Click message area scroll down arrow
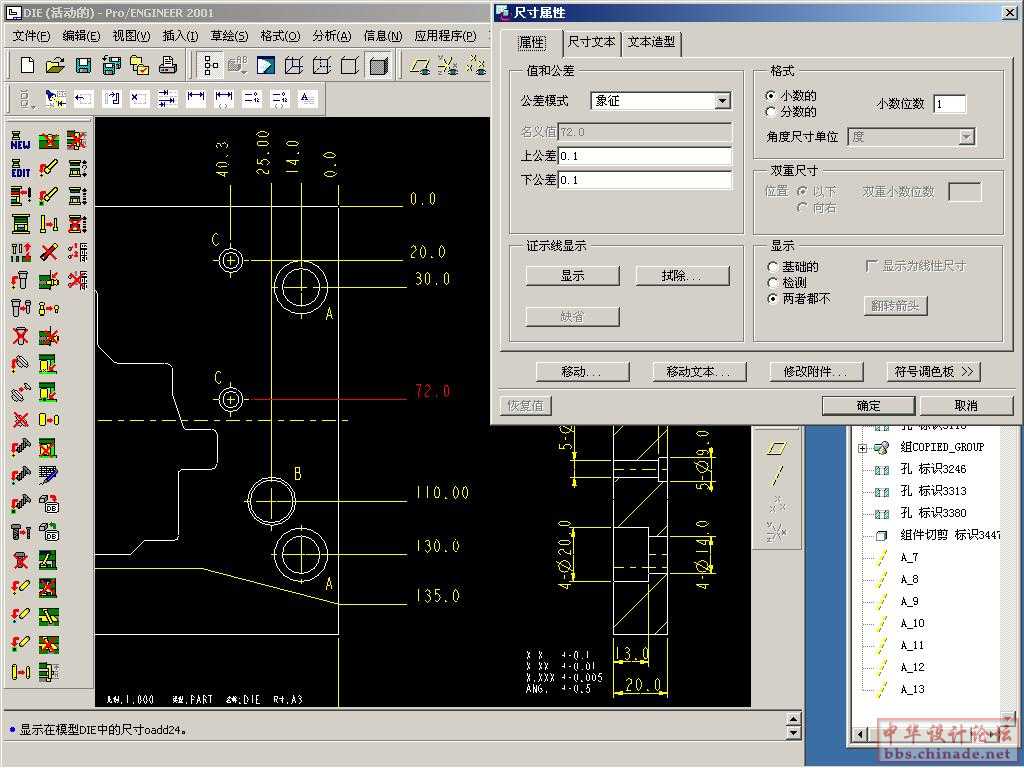This screenshot has width=1024, height=768. click(793, 733)
